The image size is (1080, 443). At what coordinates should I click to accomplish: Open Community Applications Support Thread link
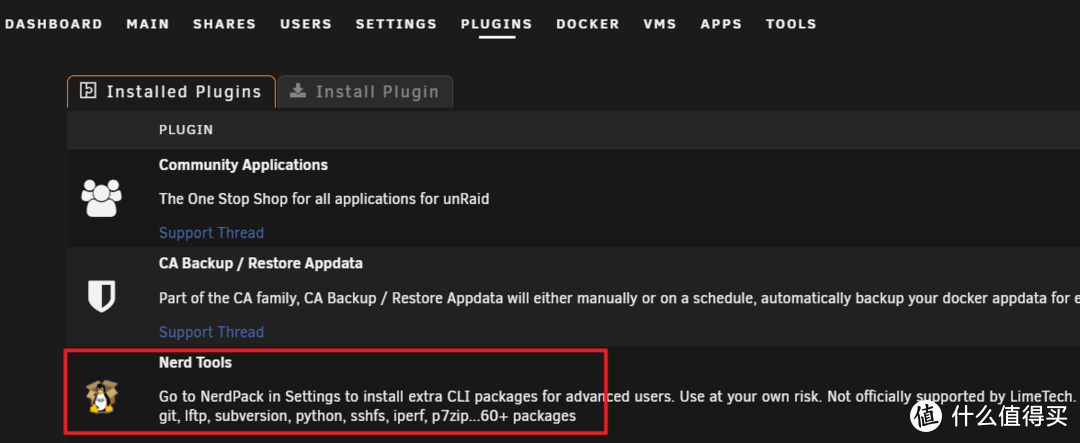[211, 233]
